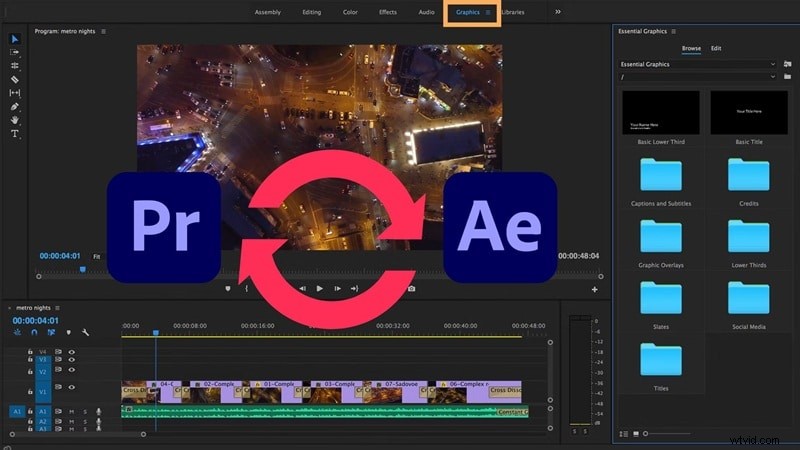Open metro nights timeline panel menu

pyautogui.click(x=57, y=308)
